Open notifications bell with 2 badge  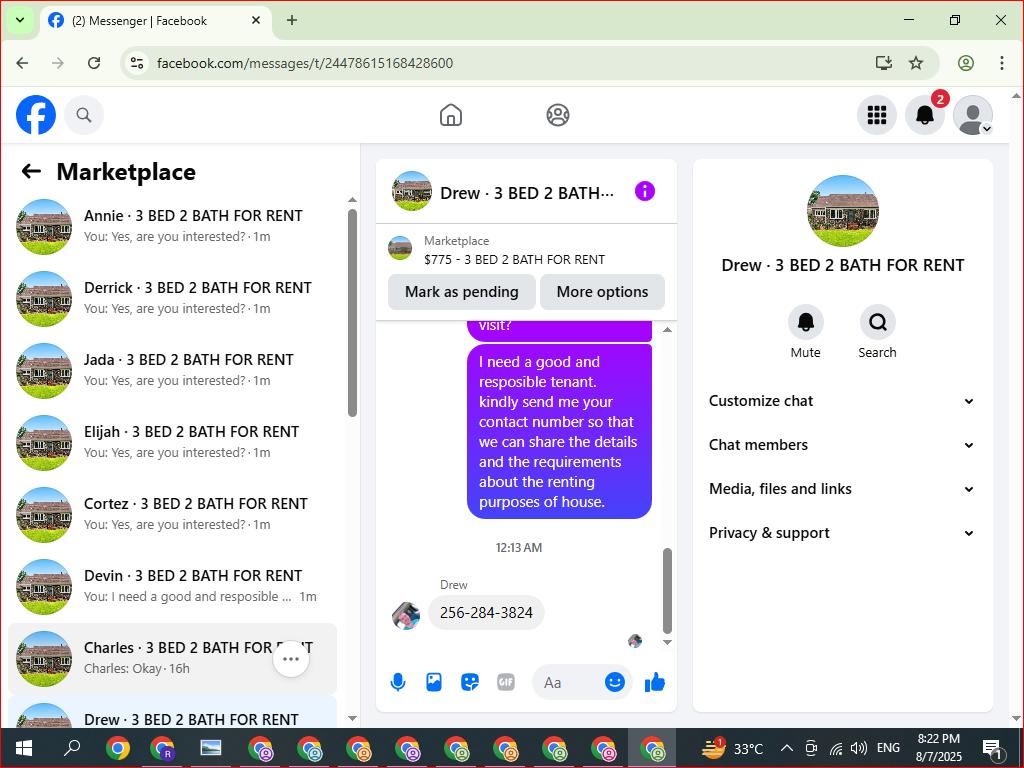(925, 115)
